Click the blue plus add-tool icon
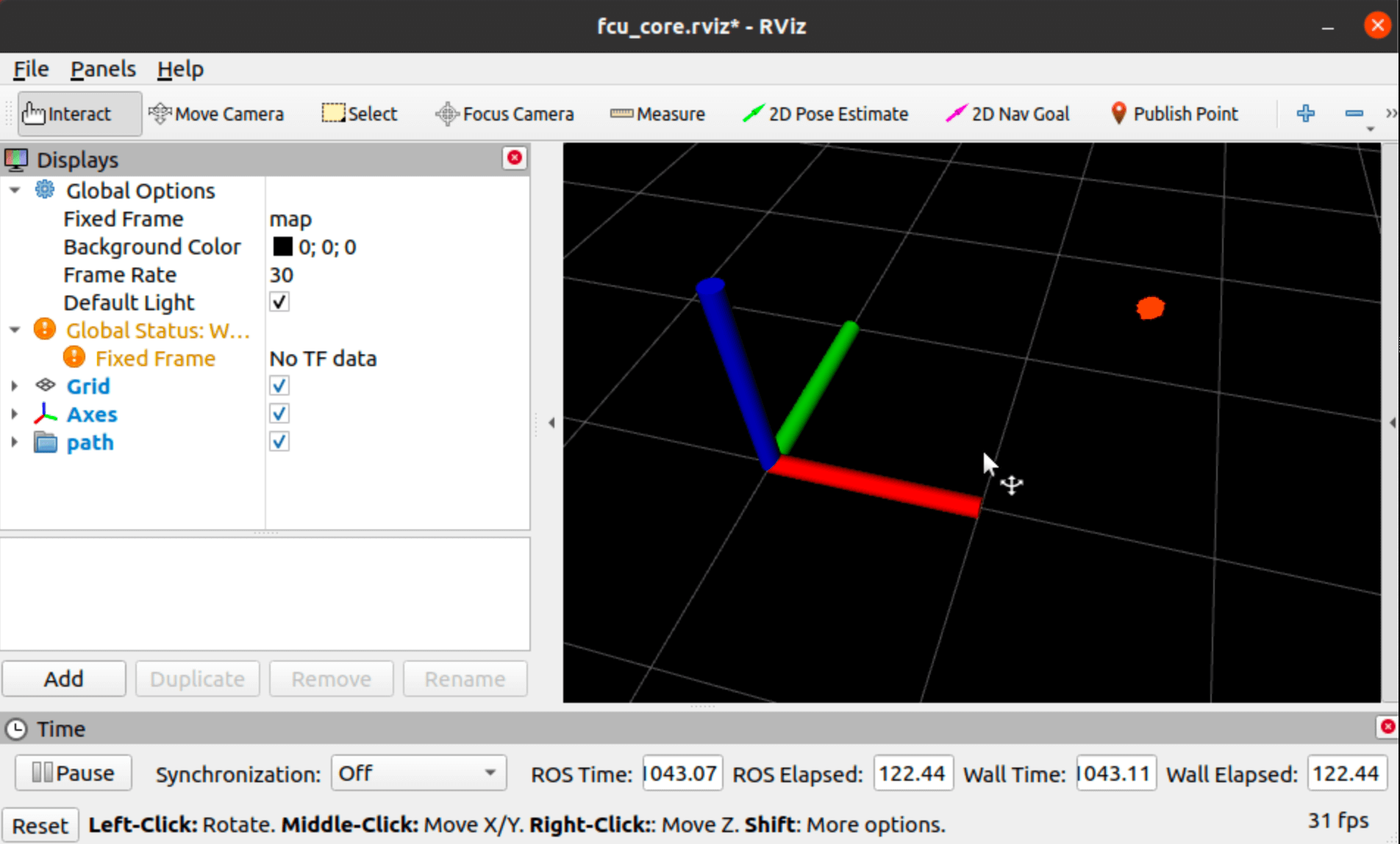The height and width of the screenshot is (844, 1400). pyautogui.click(x=1305, y=114)
